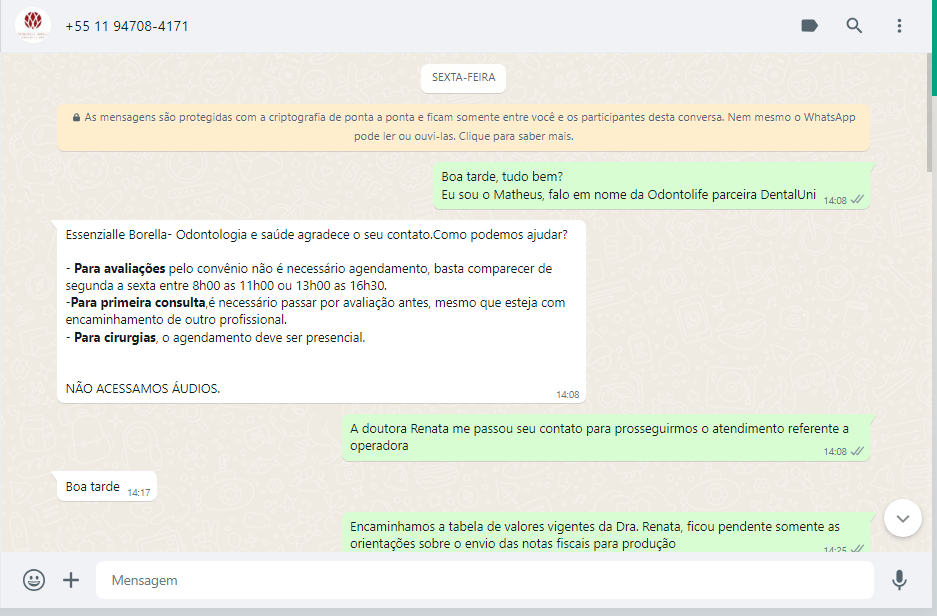This screenshot has height=616, width=937.
Task: Click the 'Para cirurgias' bold text
Action: coord(115,338)
